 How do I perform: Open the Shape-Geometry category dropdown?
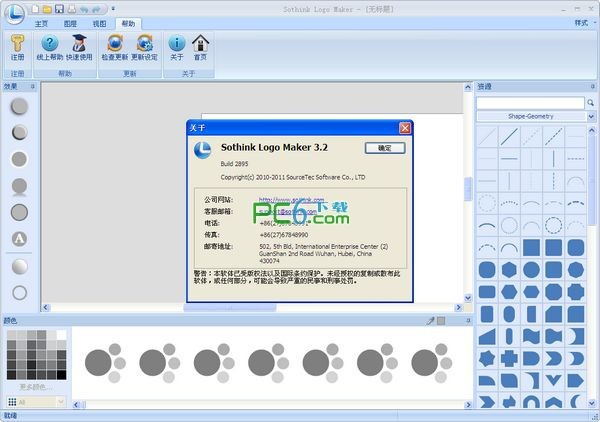(x=591, y=116)
